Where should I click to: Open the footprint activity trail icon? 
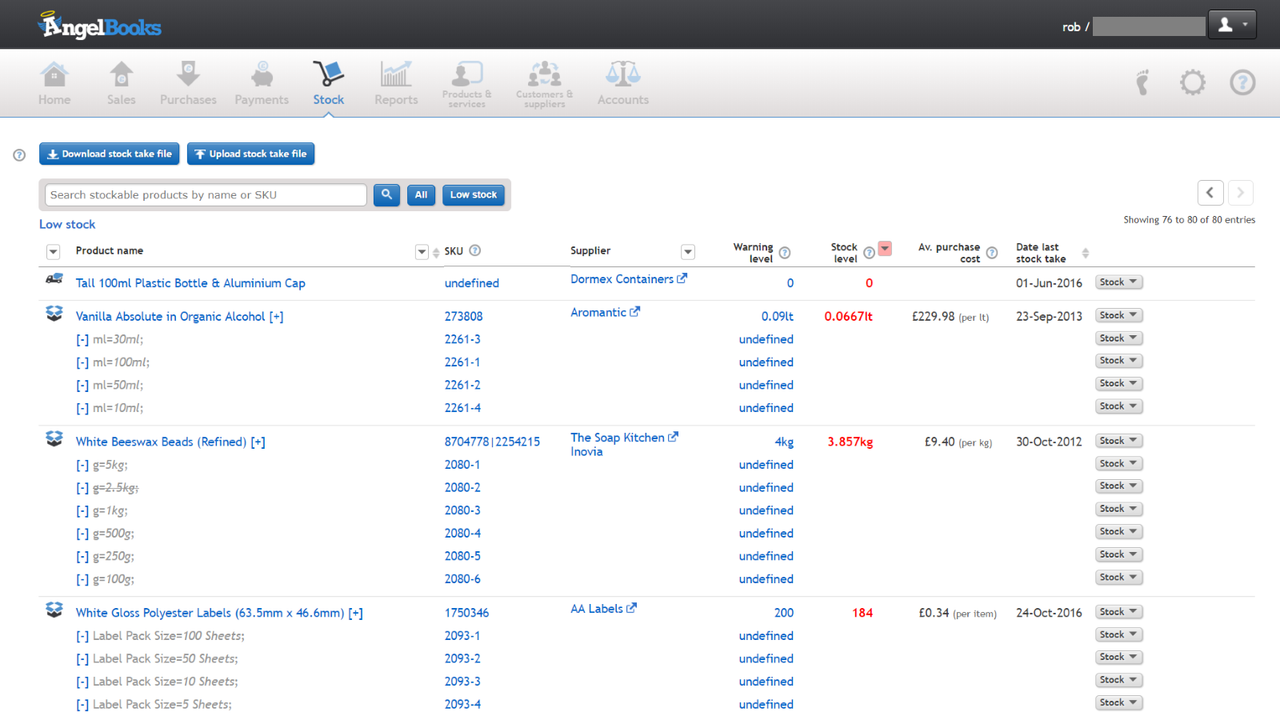[x=1143, y=82]
